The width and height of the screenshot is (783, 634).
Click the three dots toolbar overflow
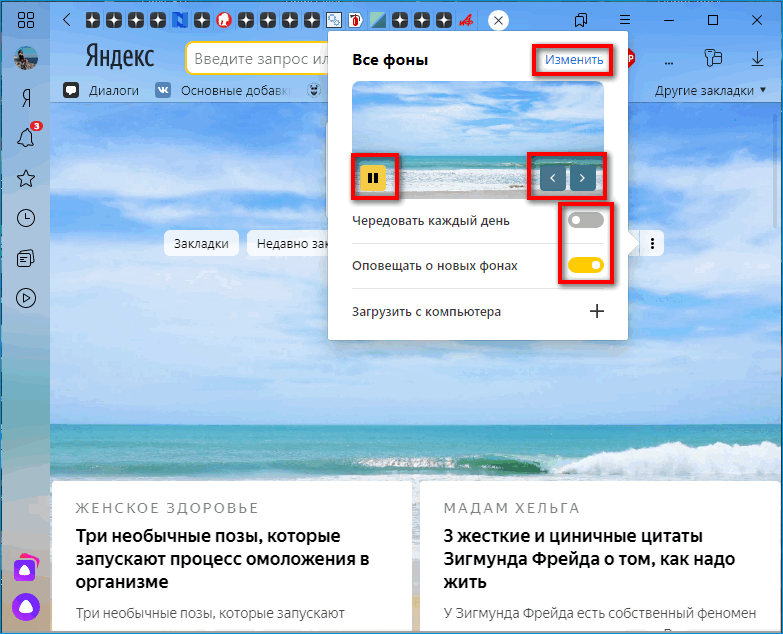[669, 63]
